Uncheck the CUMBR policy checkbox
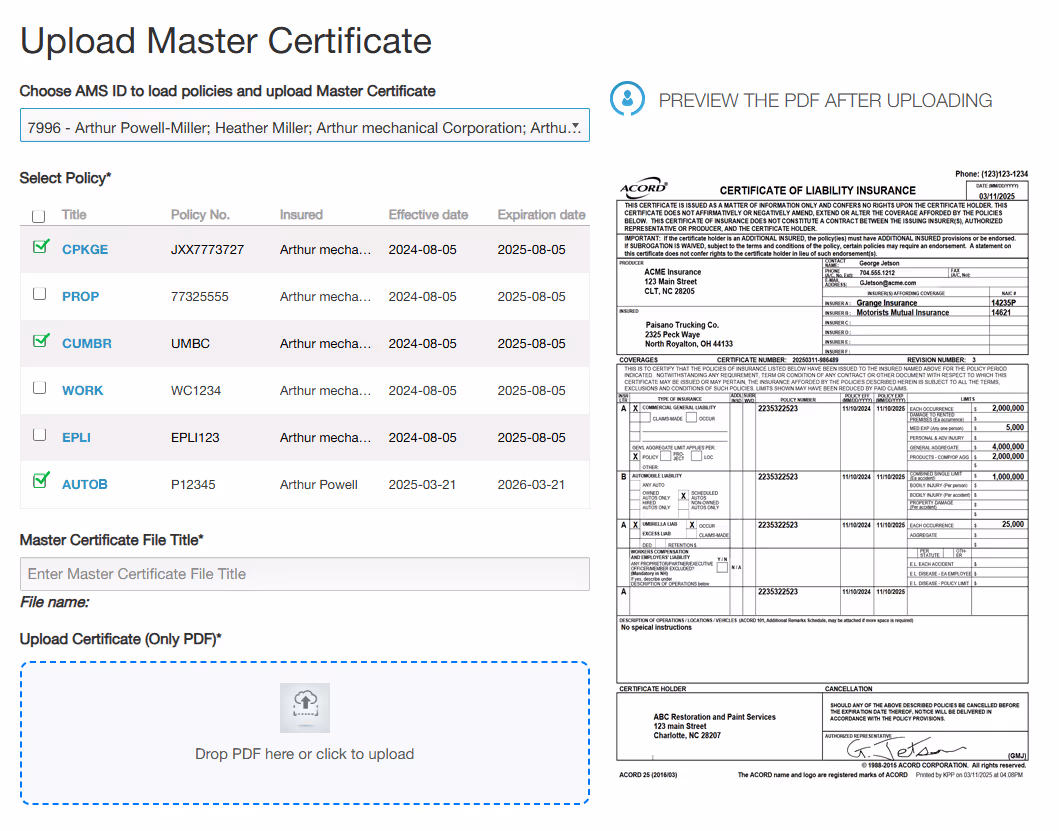 [41, 341]
